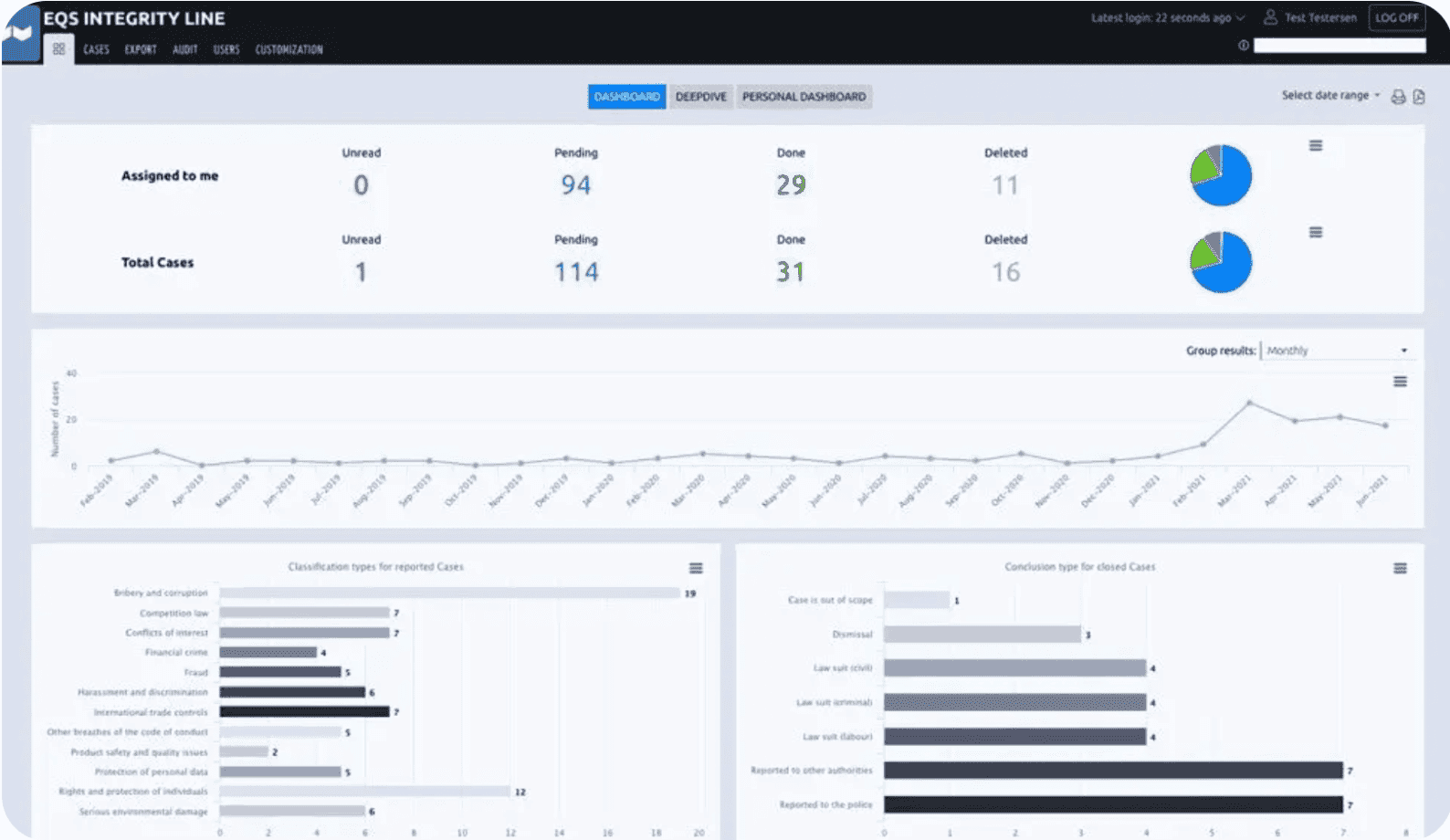
Task: Open hamburger menu for Total Cases pie chart
Action: (x=1316, y=233)
